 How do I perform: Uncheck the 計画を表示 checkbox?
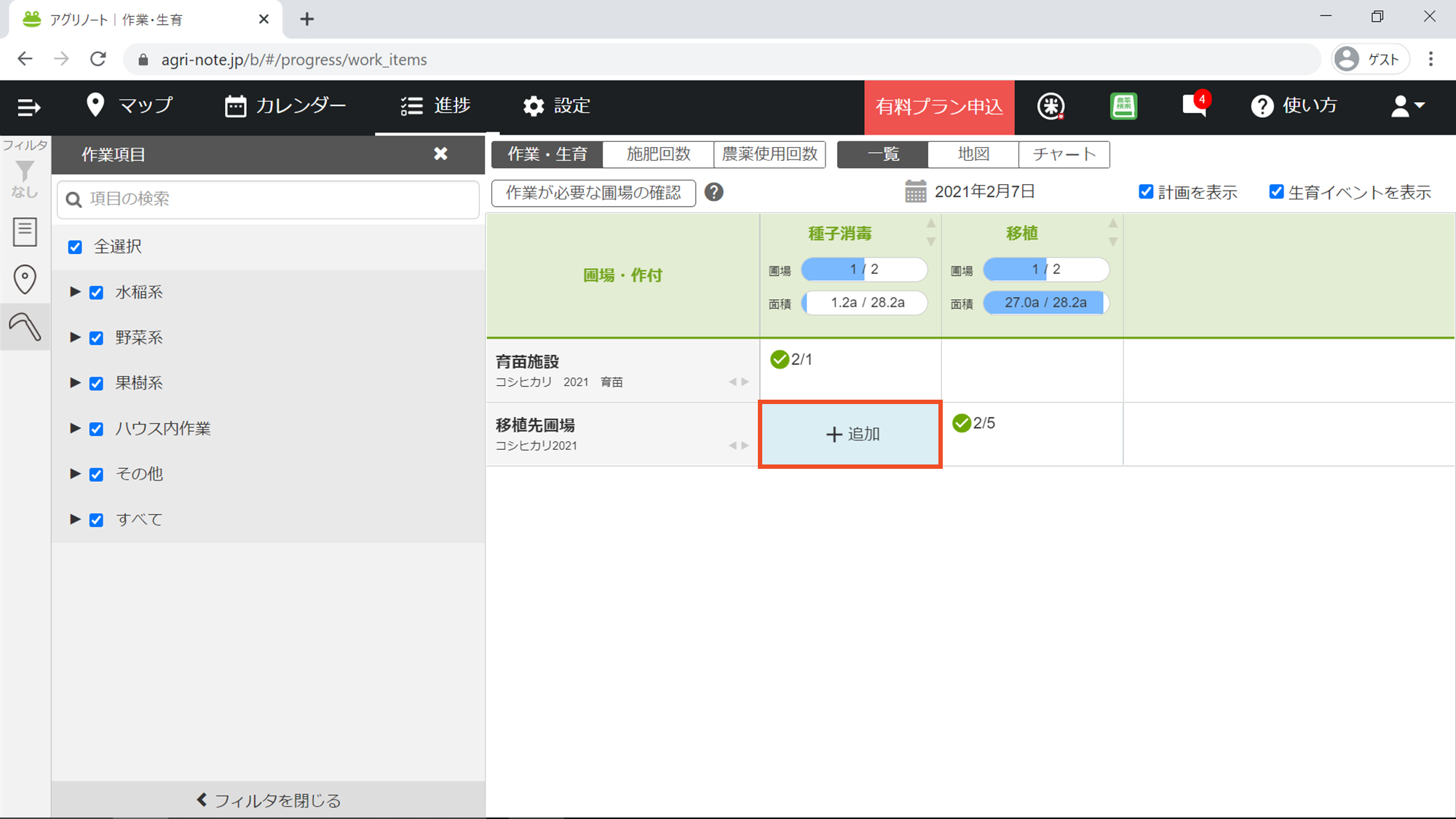click(x=1146, y=191)
